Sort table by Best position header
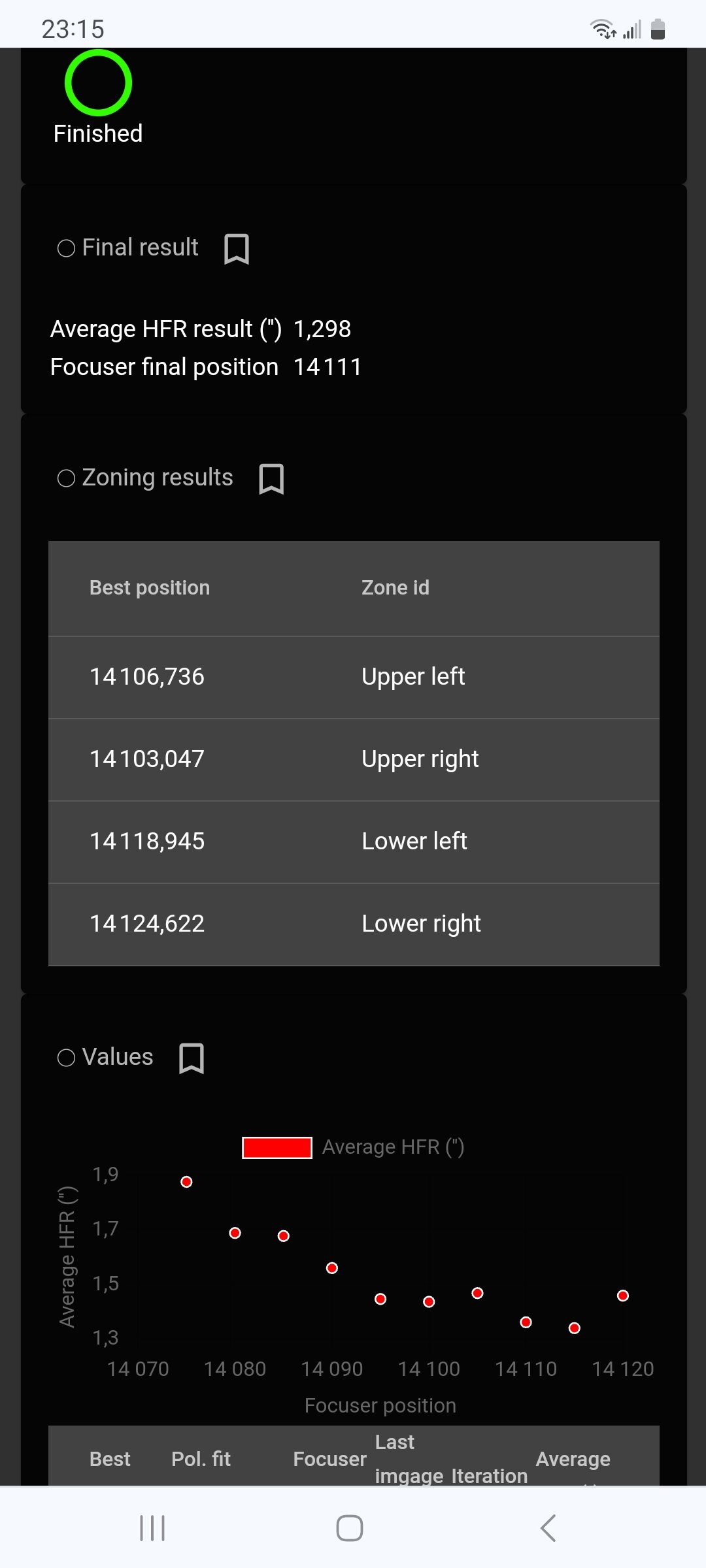 (150, 588)
